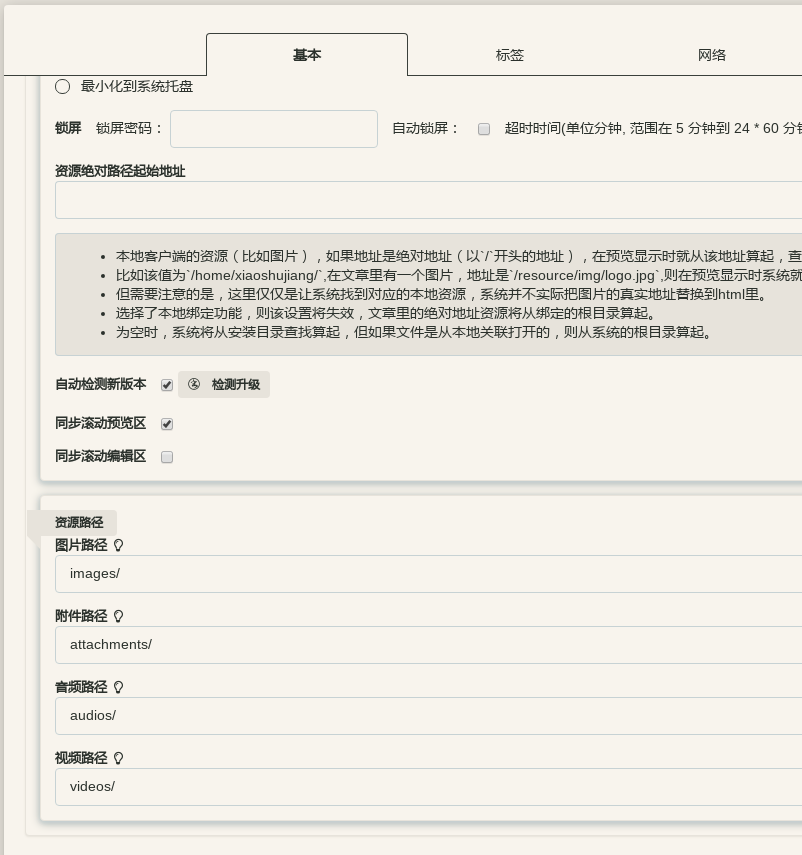Click the 资源路径 section header

point(79,522)
